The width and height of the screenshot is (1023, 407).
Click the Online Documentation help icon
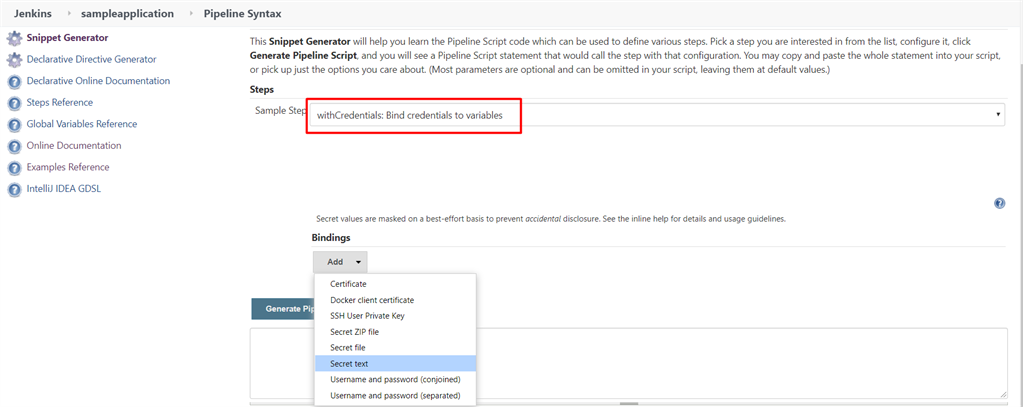pyautogui.click(x=14, y=146)
